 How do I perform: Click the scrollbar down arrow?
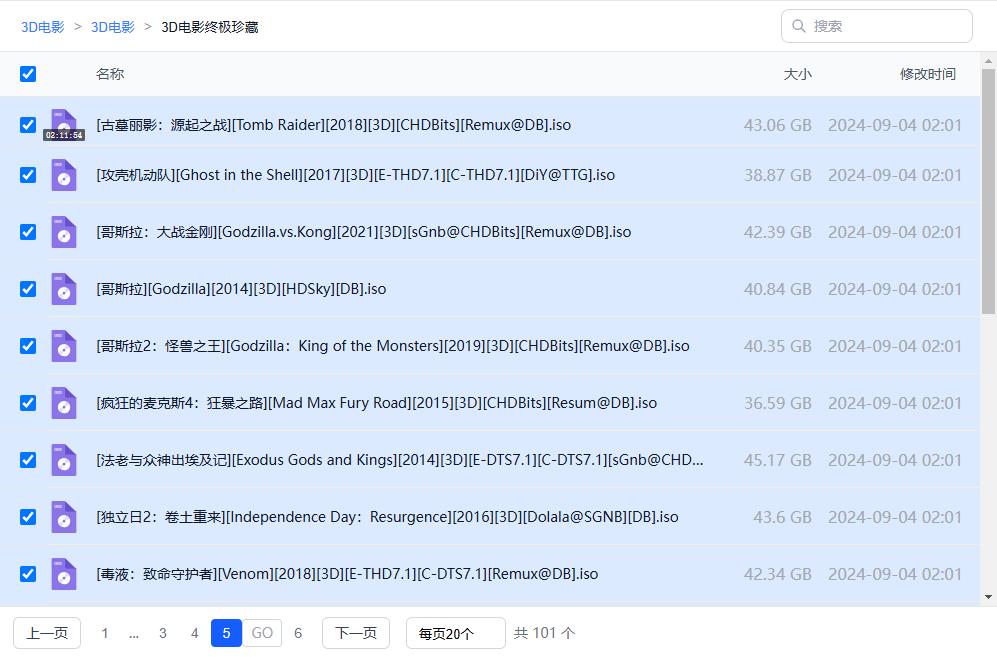click(988, 597)
